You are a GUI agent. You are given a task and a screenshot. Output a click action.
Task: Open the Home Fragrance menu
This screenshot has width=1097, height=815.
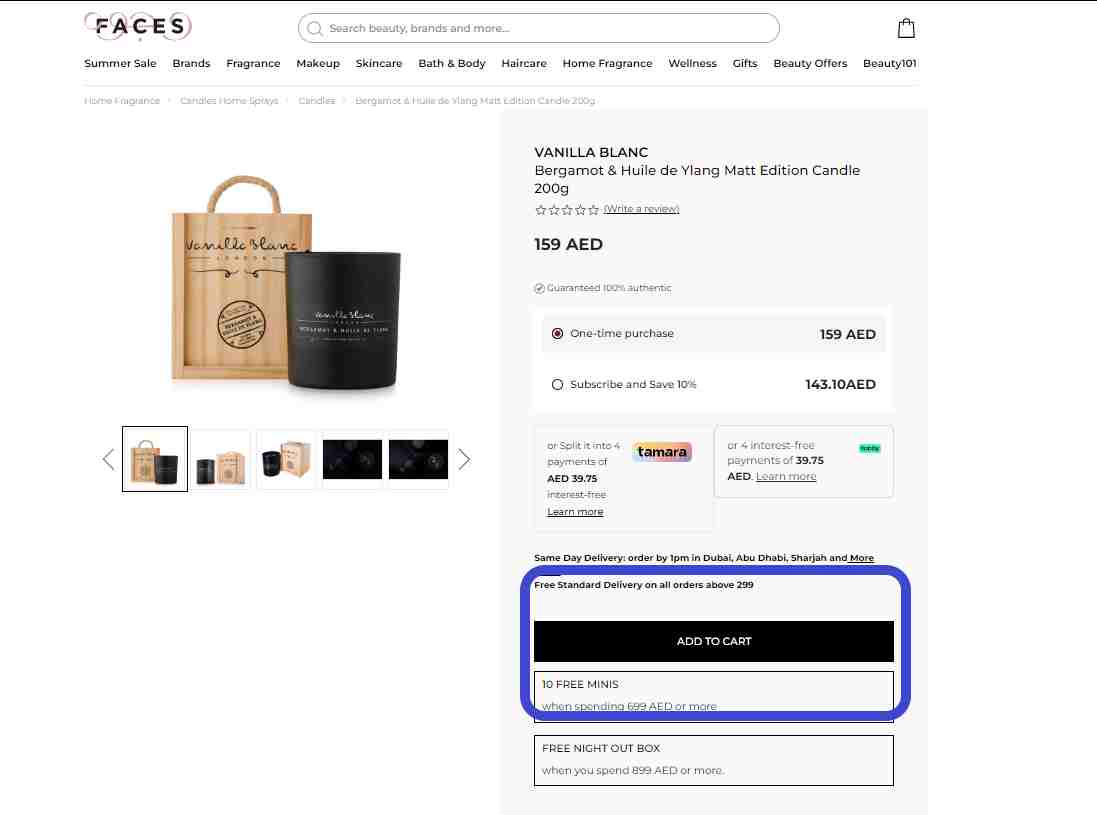pyautogui.click(x=607, y=63)
